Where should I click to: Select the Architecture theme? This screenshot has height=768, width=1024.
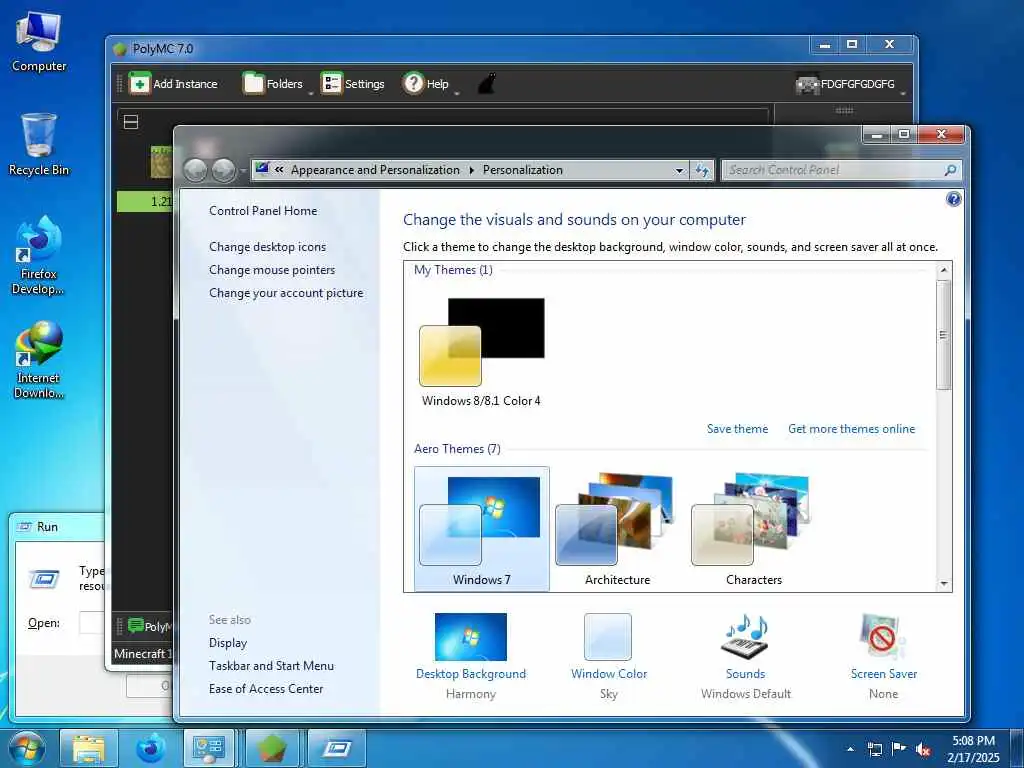click(x=617, y=529)
